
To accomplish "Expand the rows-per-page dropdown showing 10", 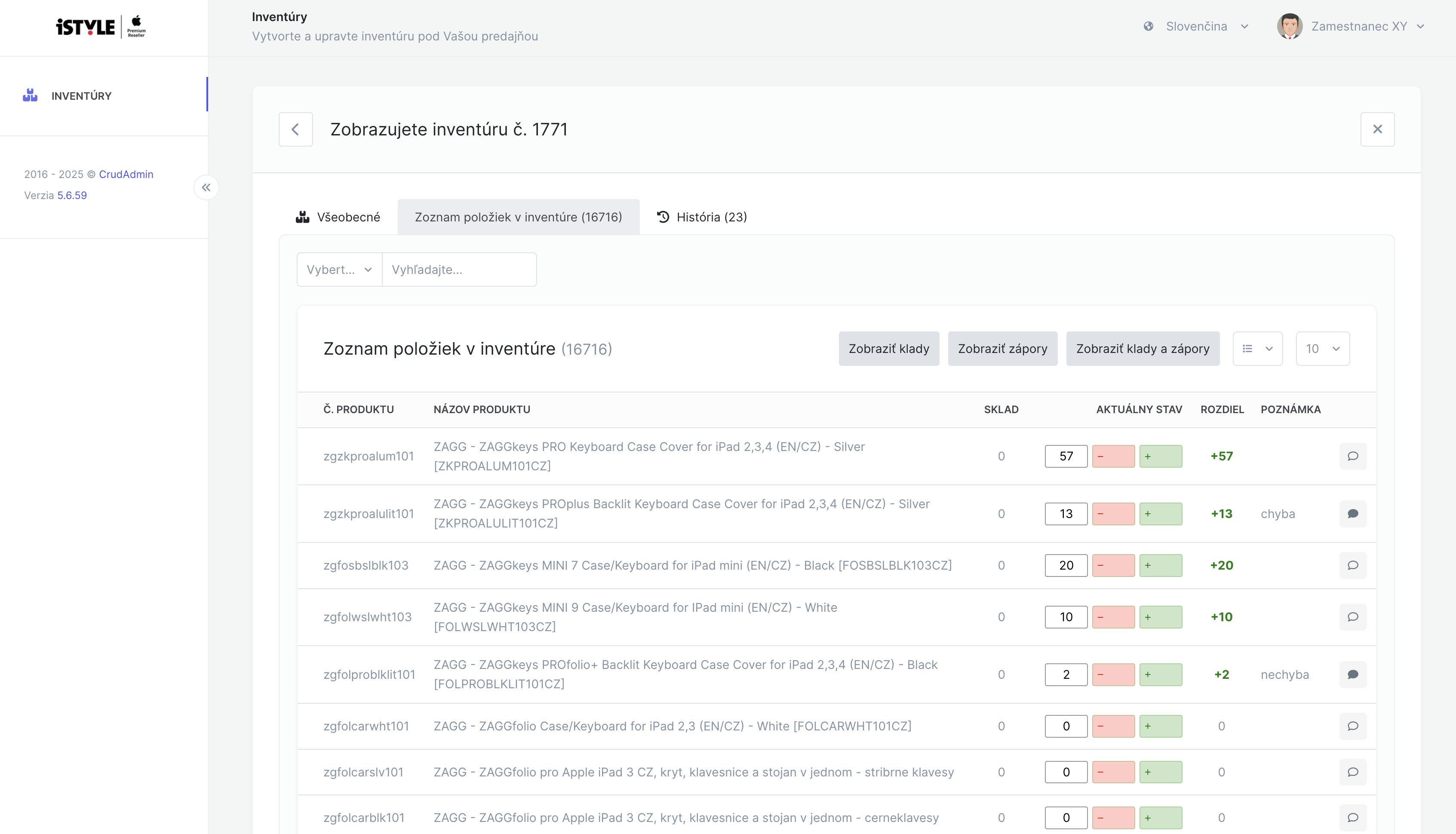I will point(1322,349).
